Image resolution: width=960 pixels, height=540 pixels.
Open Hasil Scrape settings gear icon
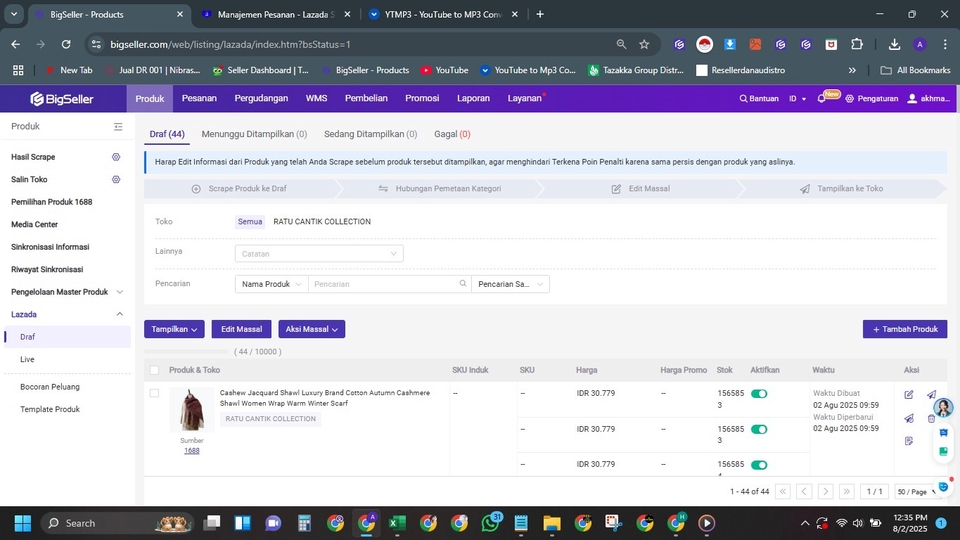click(116, 157)
